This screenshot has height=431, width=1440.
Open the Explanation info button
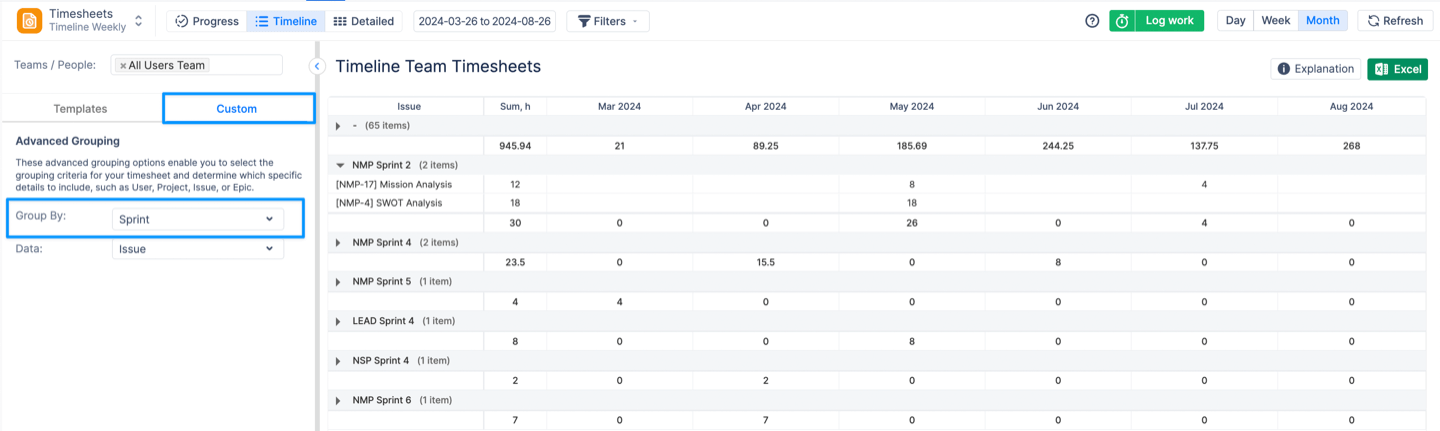(x=1315, y=69)
